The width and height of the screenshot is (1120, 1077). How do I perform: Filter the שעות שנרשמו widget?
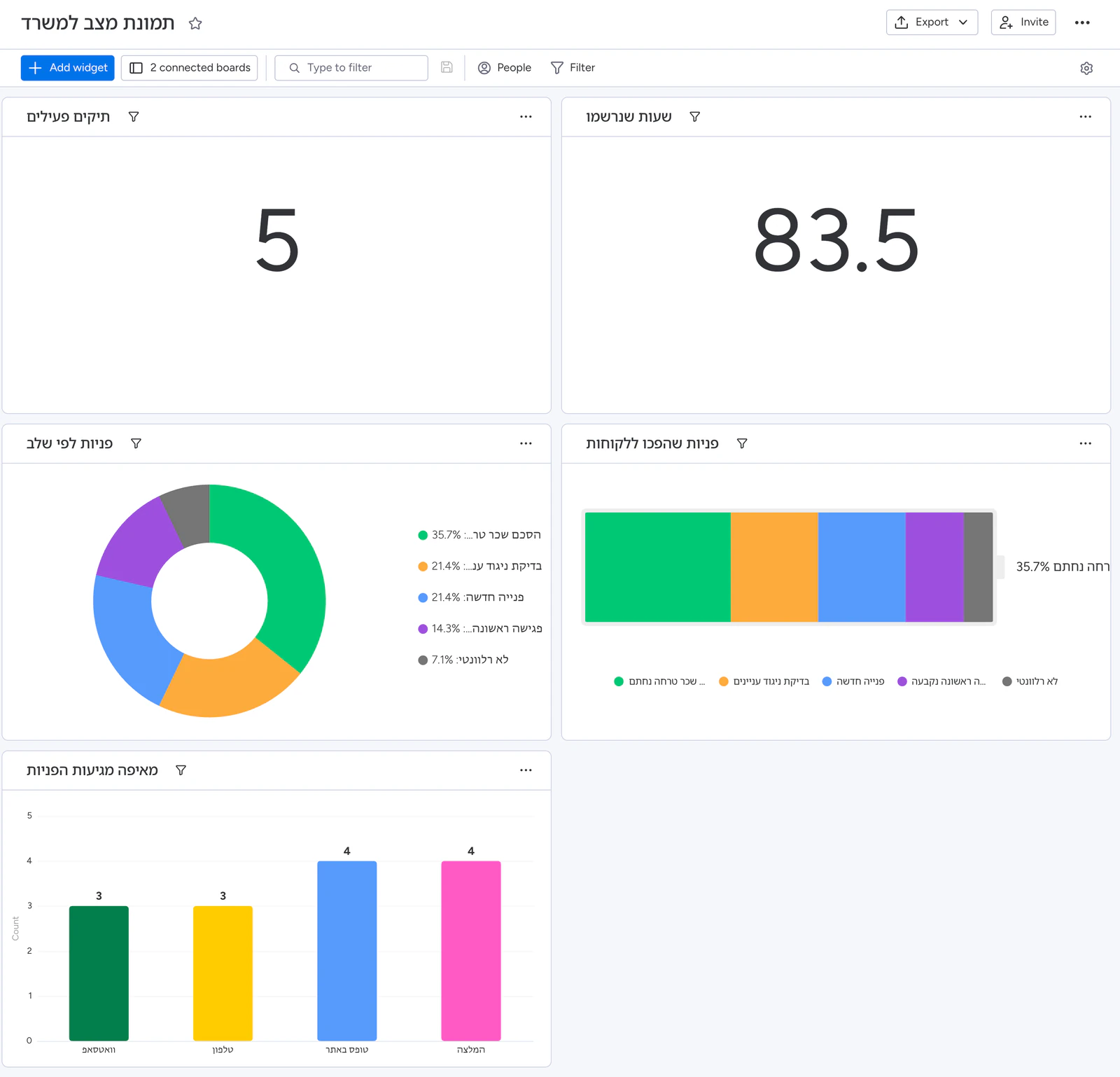(694, 117)
